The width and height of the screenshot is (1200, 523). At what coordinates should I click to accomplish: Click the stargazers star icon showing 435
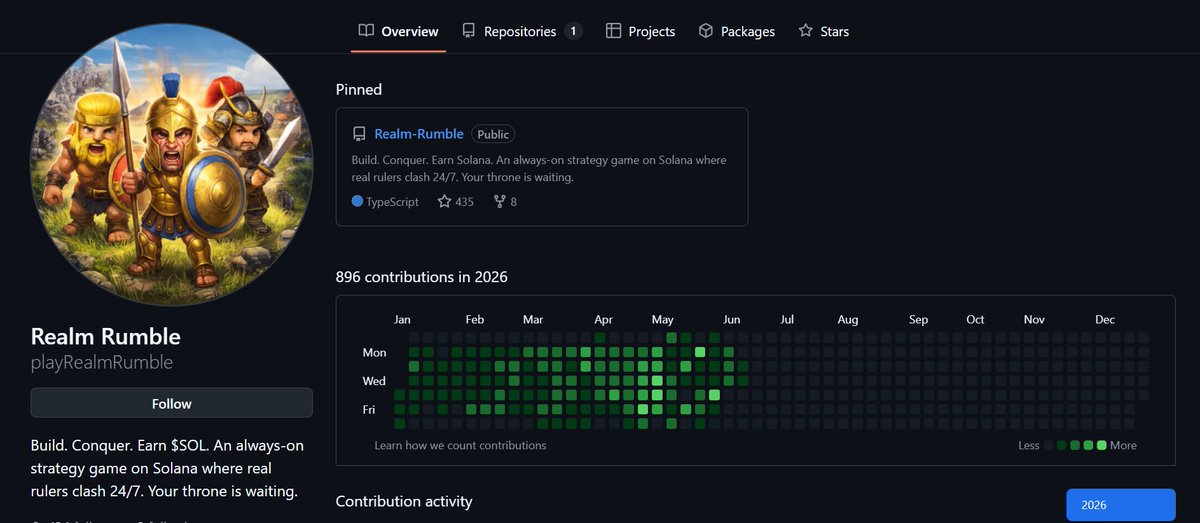444,201
